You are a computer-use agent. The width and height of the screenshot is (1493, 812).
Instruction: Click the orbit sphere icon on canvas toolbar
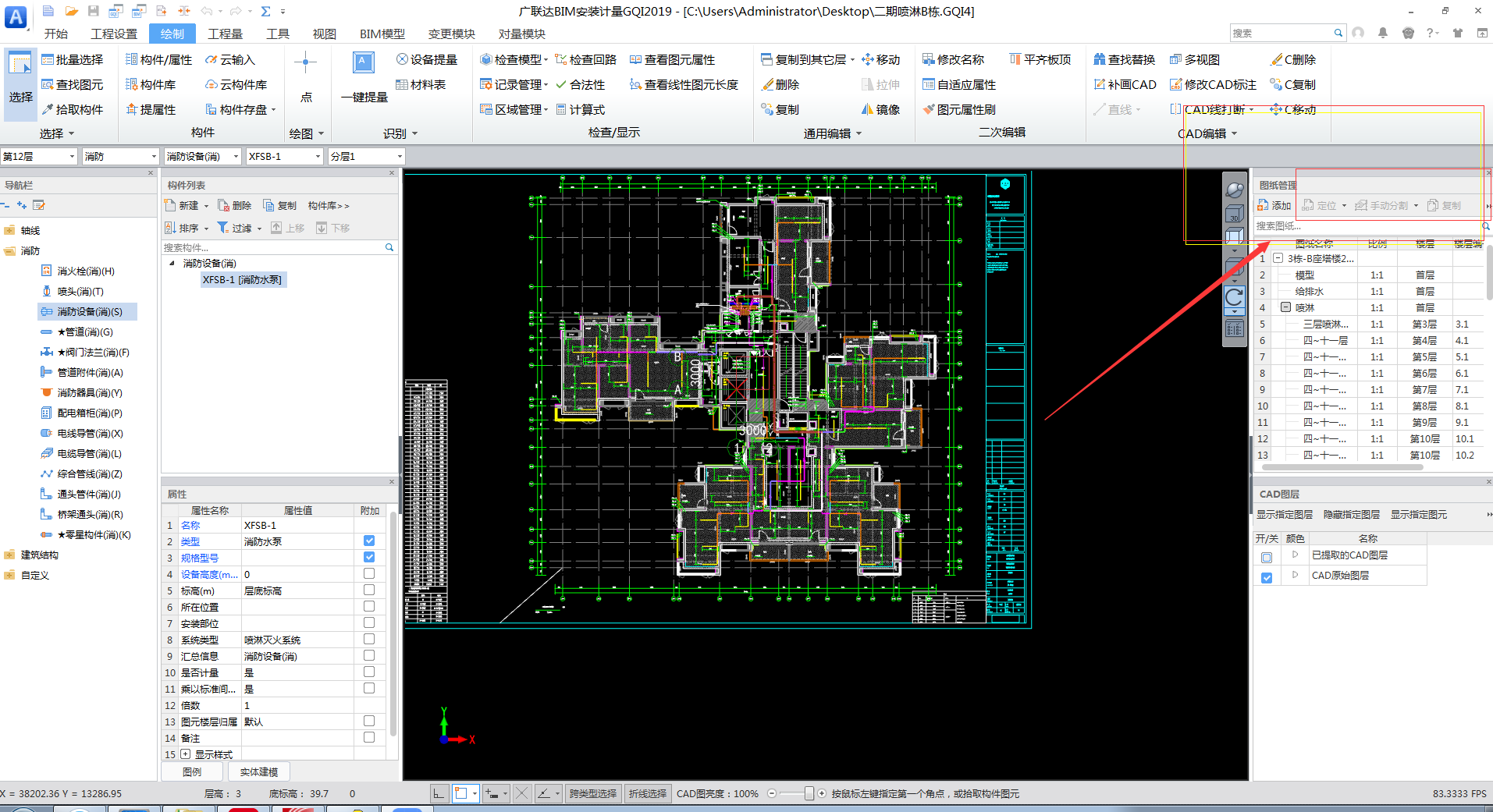[x=1235, y=190]
